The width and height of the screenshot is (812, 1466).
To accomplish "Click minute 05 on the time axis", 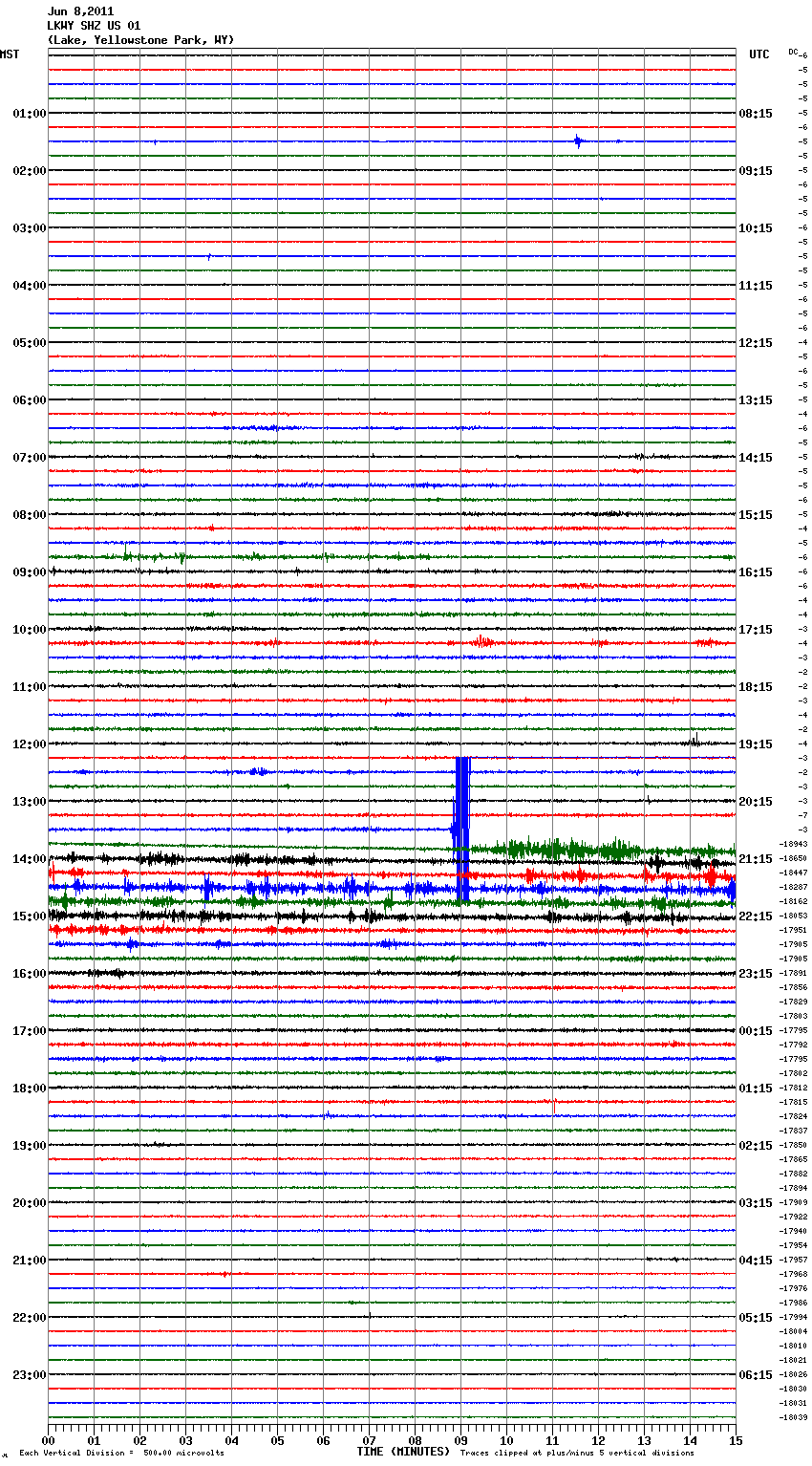I will click(x=277, y=1440).
